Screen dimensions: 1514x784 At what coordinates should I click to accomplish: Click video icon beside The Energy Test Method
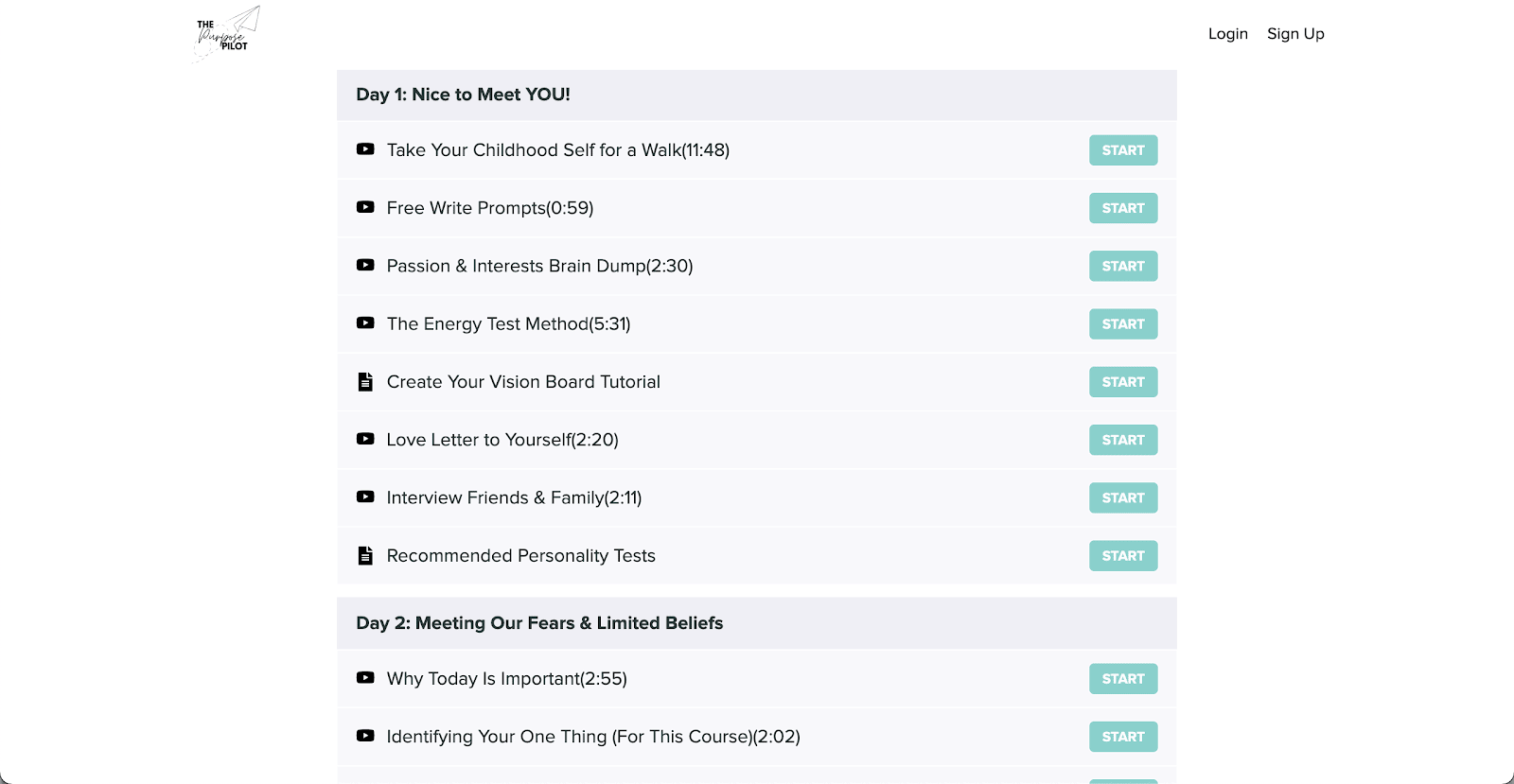point(365,322)
